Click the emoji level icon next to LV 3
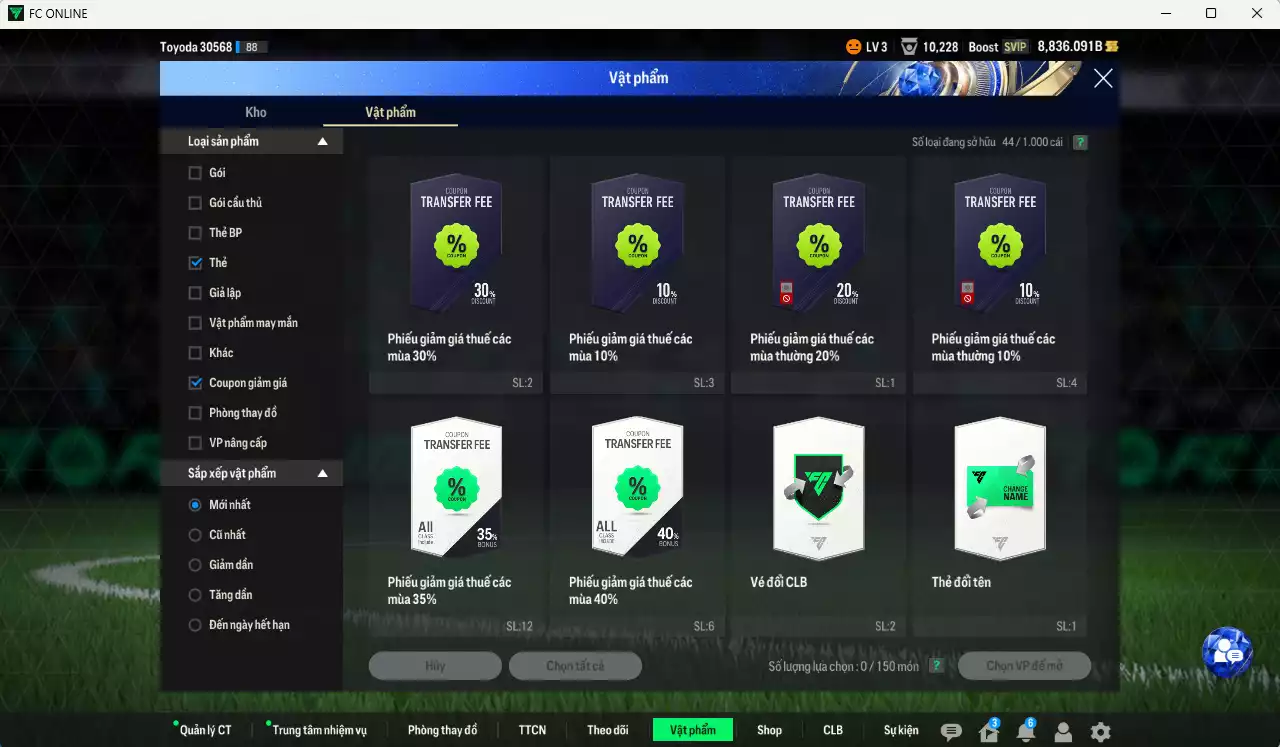The height and width of the screenshot is (747, 1280). coord(853,46)
